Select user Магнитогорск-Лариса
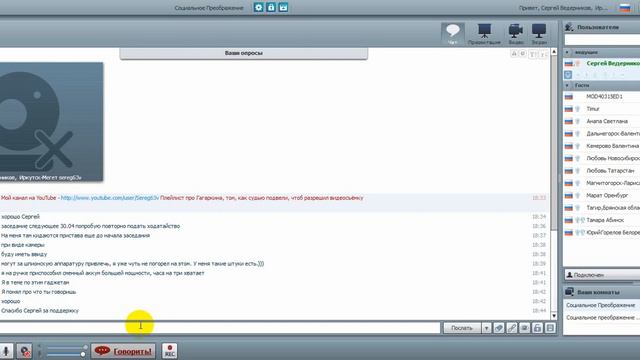The height and width of the screenshot is (360, 640). point(602,183)
